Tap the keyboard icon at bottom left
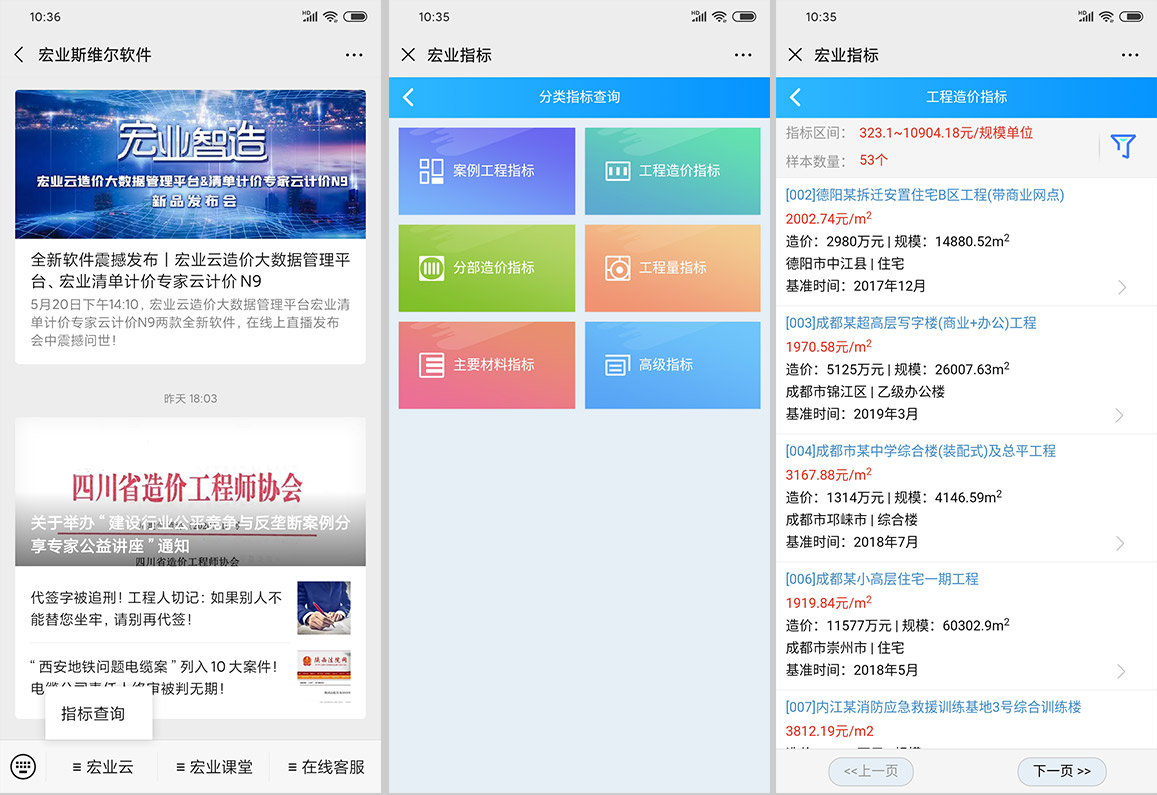 tap(23, 766)
